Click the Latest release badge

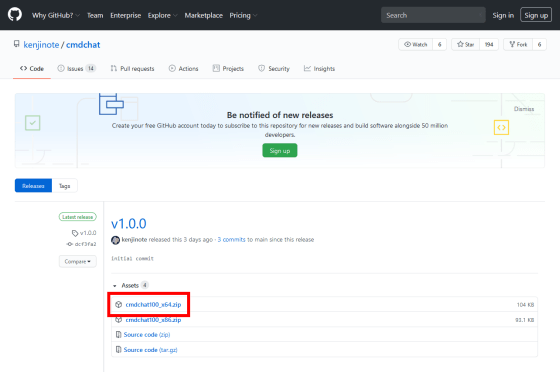[78, 217]
